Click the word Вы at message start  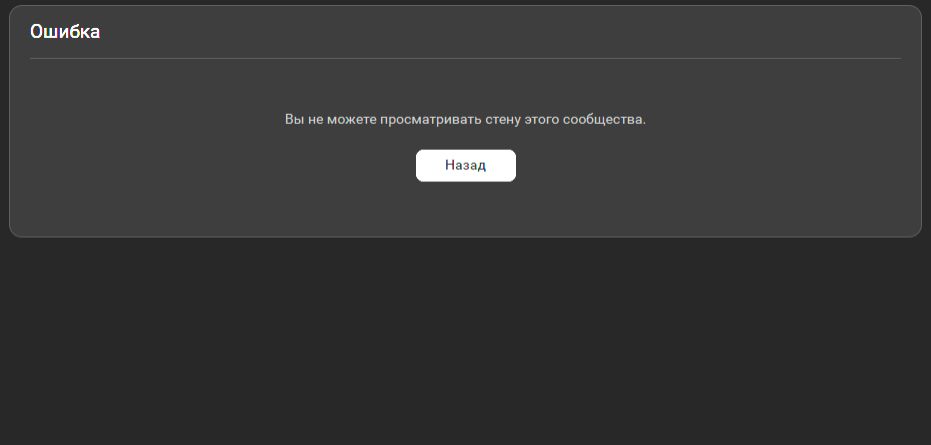(294, 119)
